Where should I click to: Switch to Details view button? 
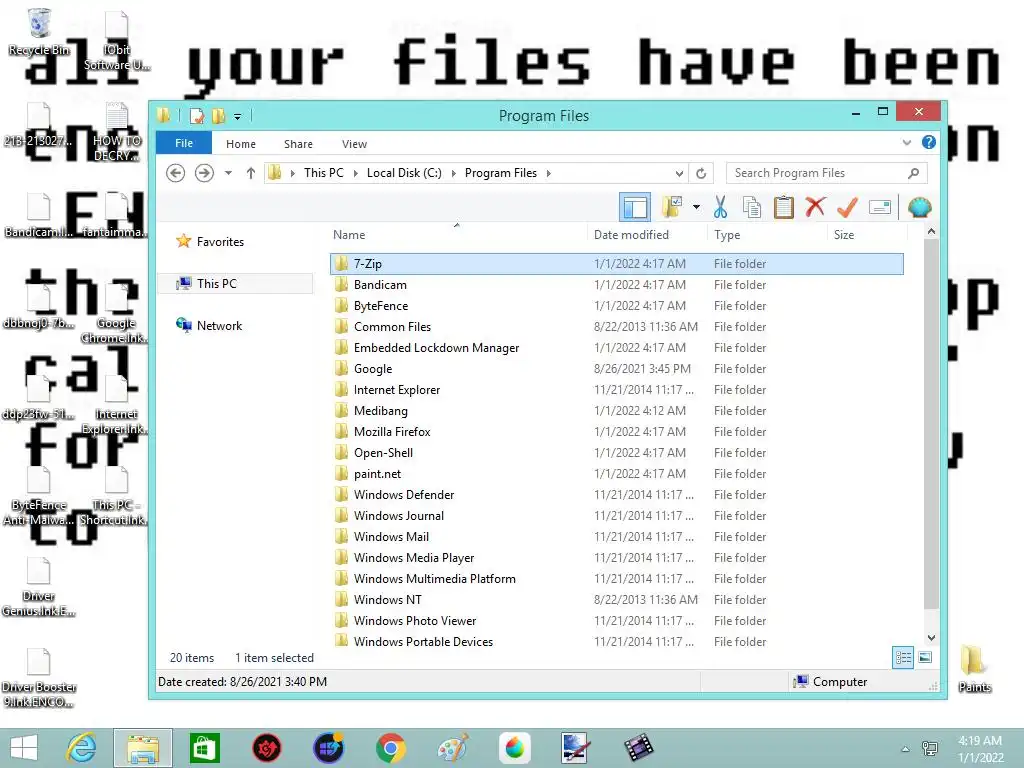click(903, 658)
